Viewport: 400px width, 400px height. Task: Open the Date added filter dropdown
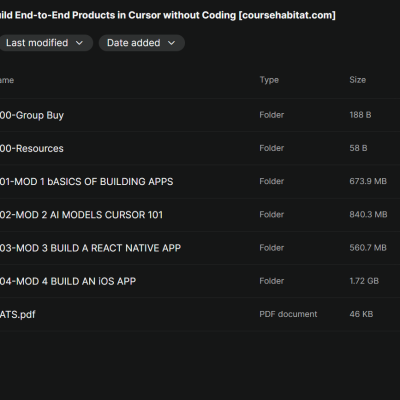[x=142, y=43]
